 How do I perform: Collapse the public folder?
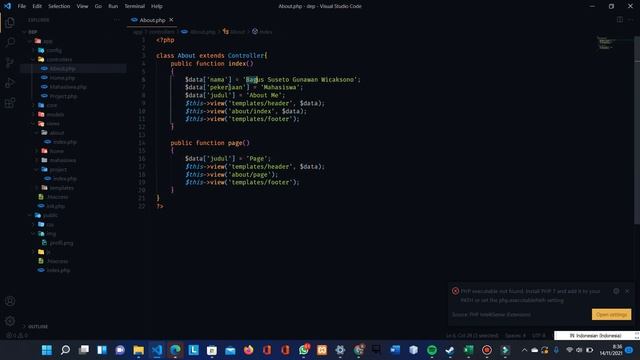[50, 215]
